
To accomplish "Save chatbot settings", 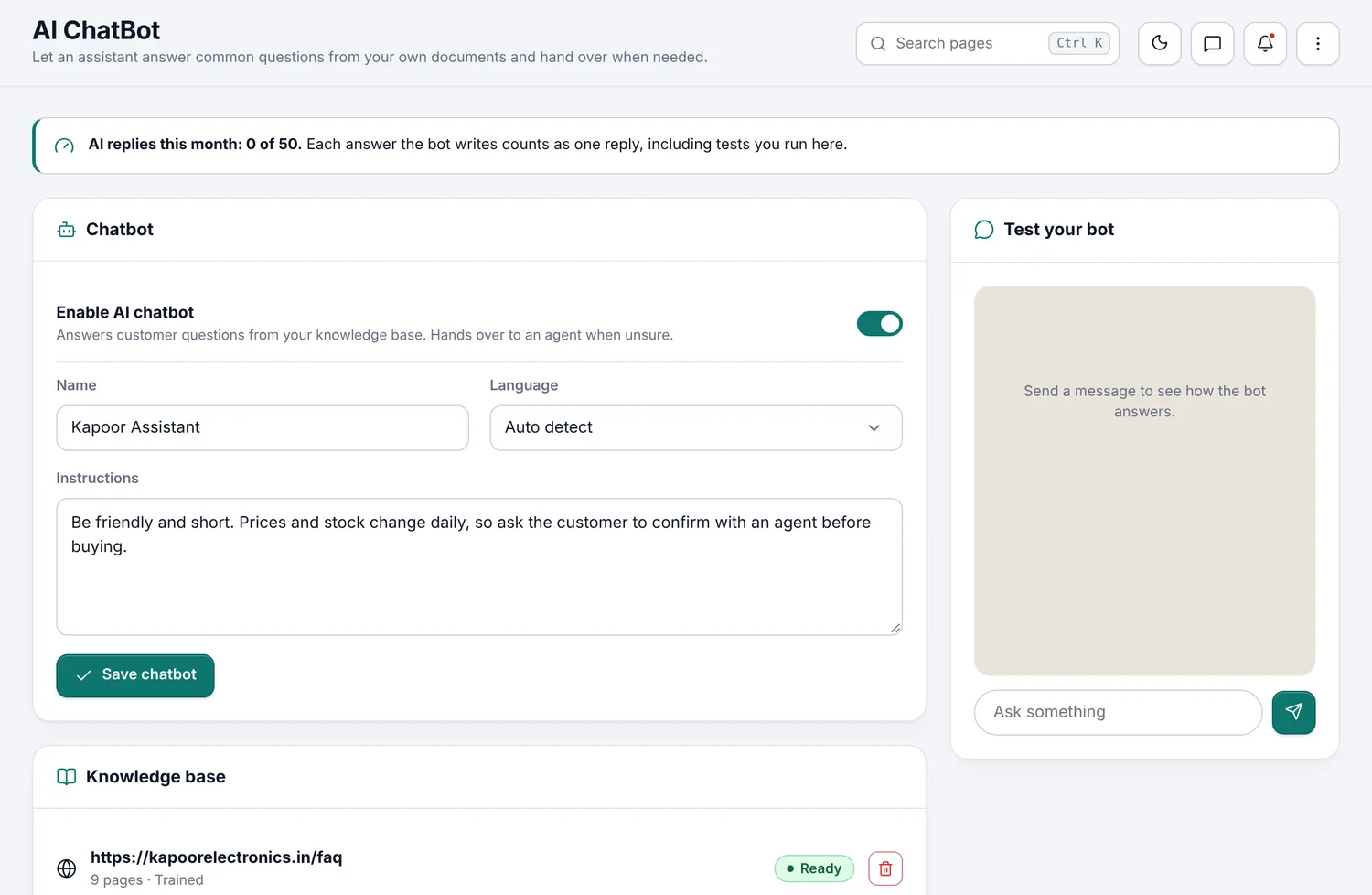I will click(x=135, y=675).
